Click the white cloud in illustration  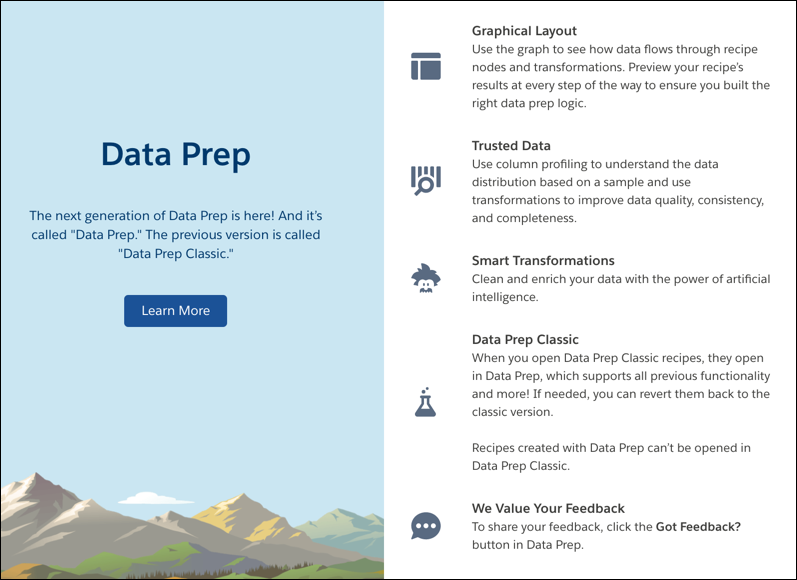[x=156, y=498]
